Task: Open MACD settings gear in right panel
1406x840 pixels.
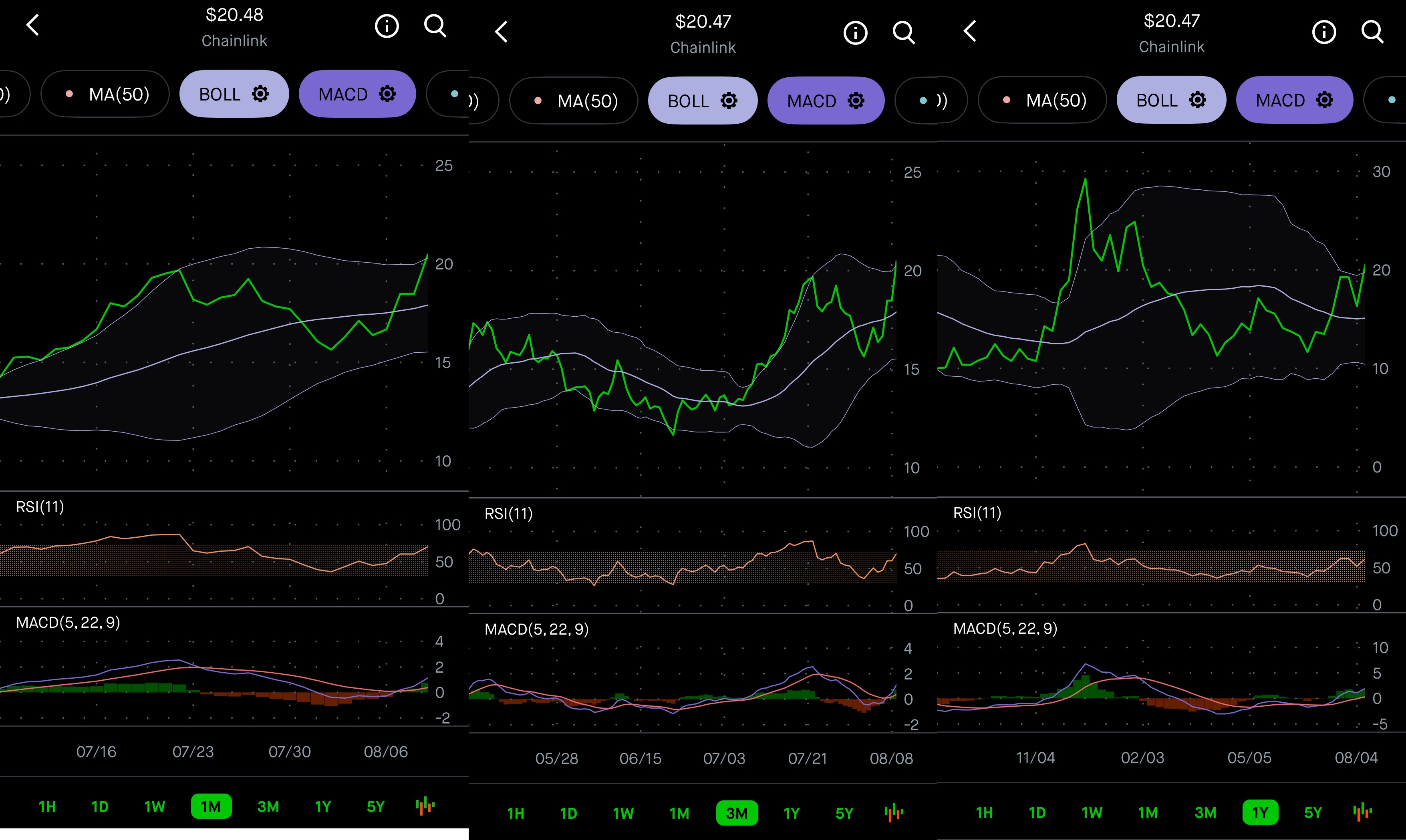Action: [1324, 100]
